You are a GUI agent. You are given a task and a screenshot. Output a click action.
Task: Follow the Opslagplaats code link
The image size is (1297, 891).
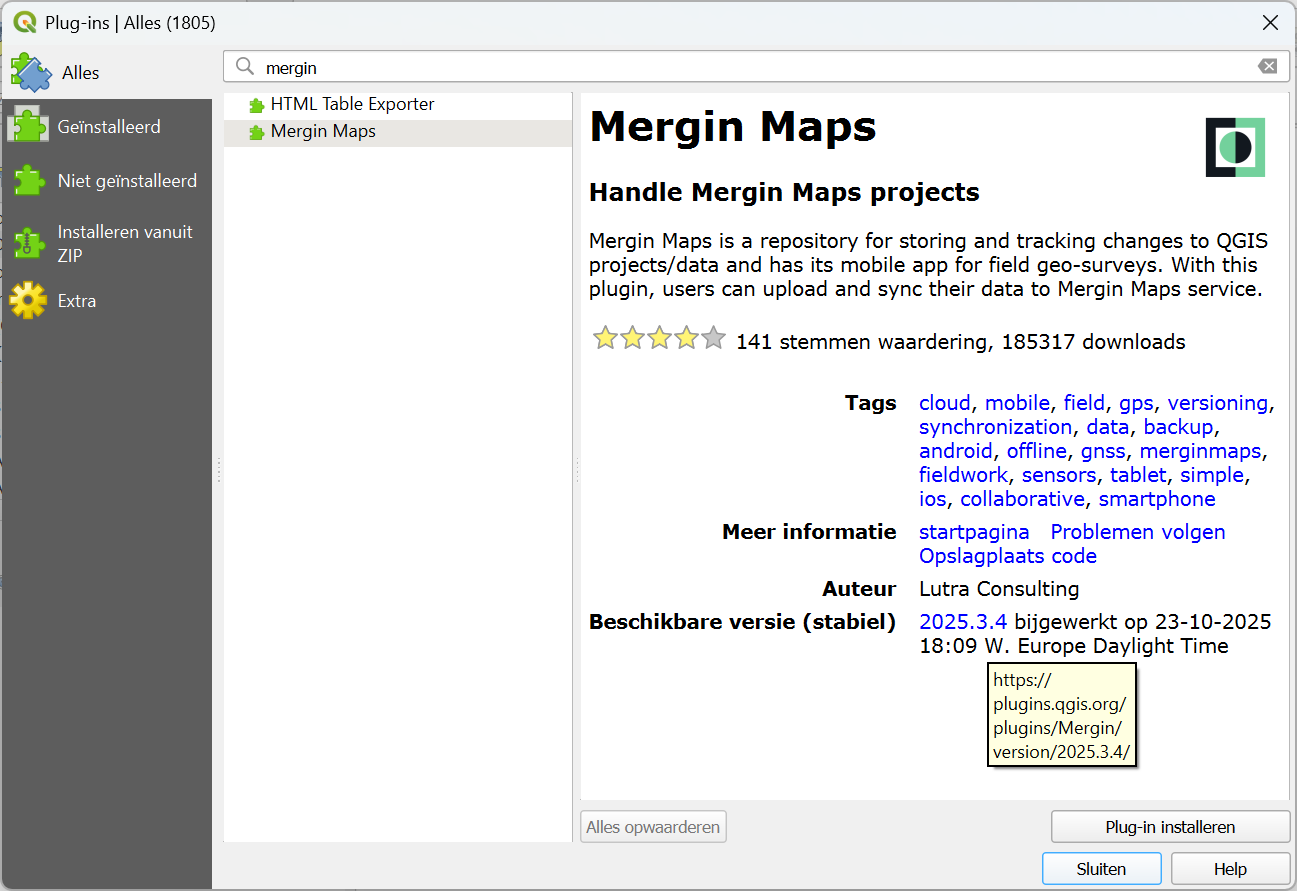pyautogui.click(x=1007, y=556)
